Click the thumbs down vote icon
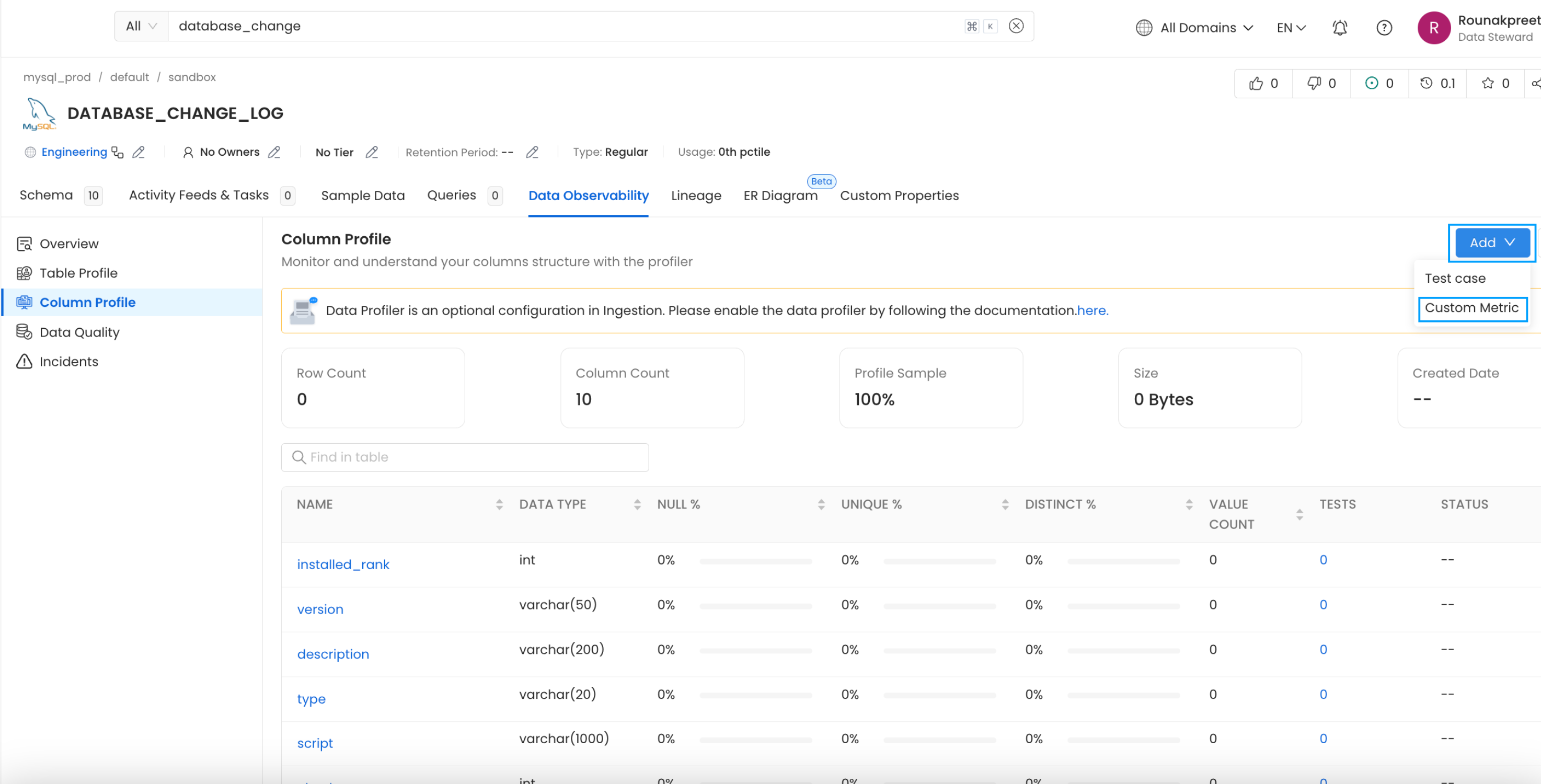Image resolution: width=1541 pixels, height=784 pixels. tap(1314, 83)
